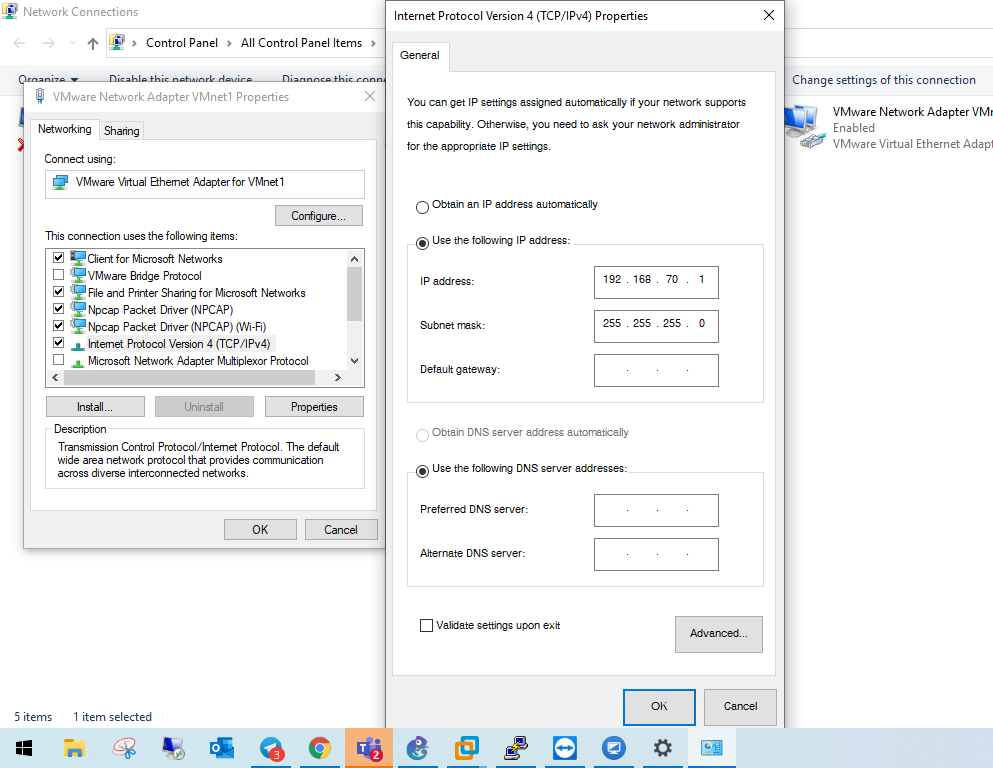Click the forward arrow in Network Connections
Viewport: 993px width, 768px height.
49,43
